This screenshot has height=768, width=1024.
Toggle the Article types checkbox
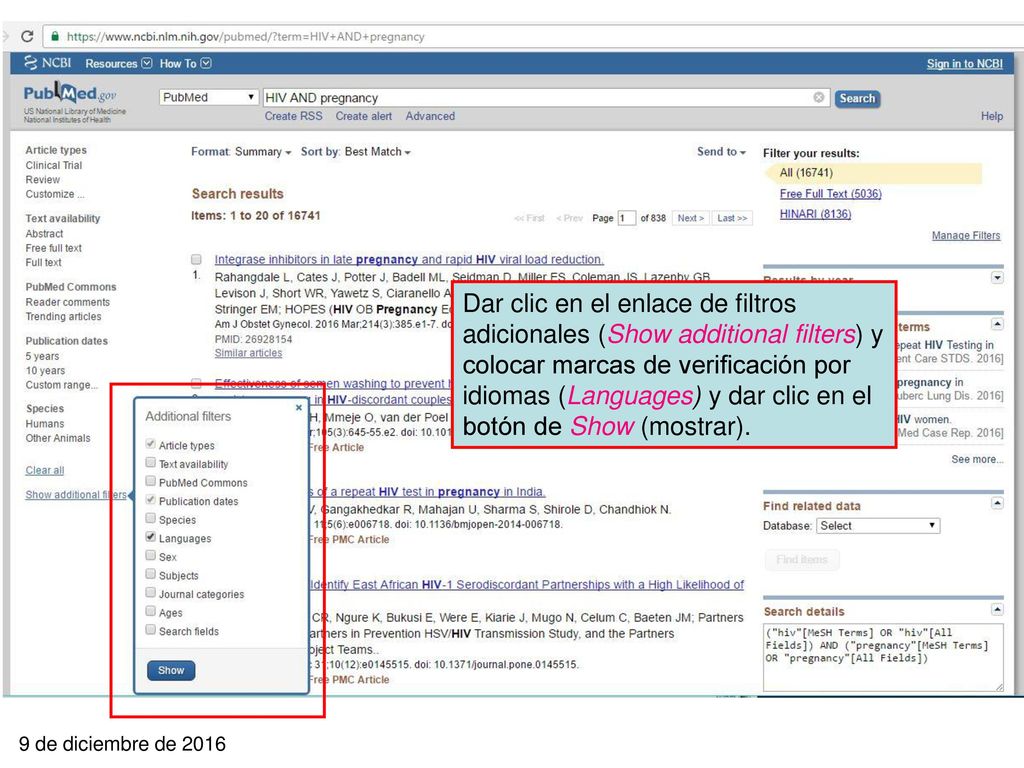tap(150, 444)
